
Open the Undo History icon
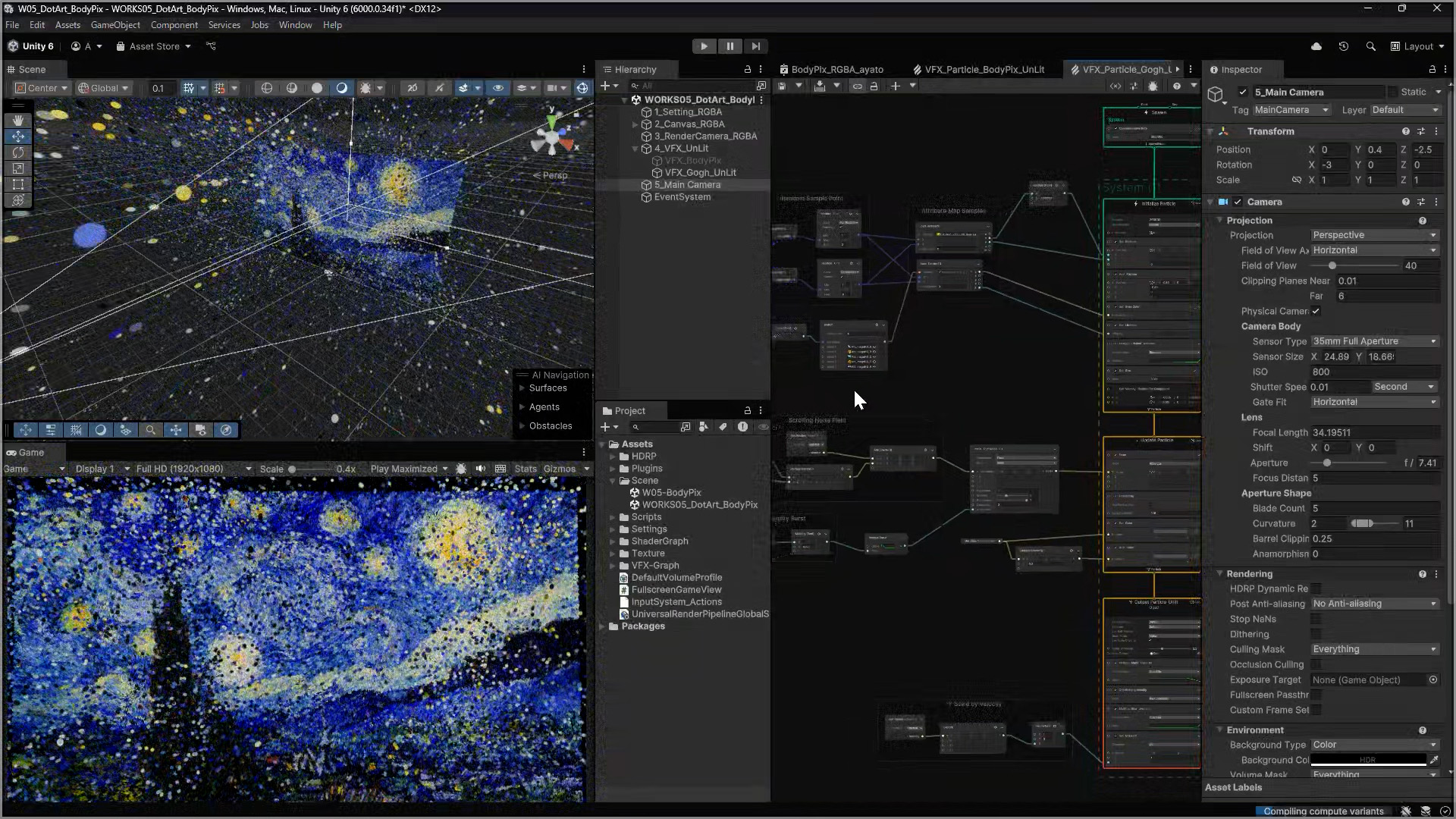1343,46
